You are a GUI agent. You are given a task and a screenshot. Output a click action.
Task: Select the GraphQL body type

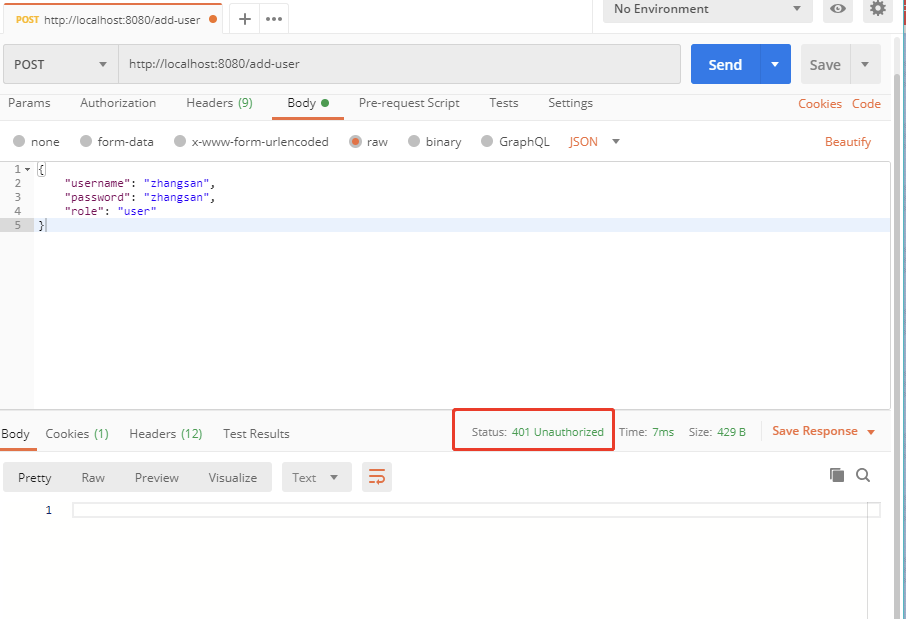point(515,142)
